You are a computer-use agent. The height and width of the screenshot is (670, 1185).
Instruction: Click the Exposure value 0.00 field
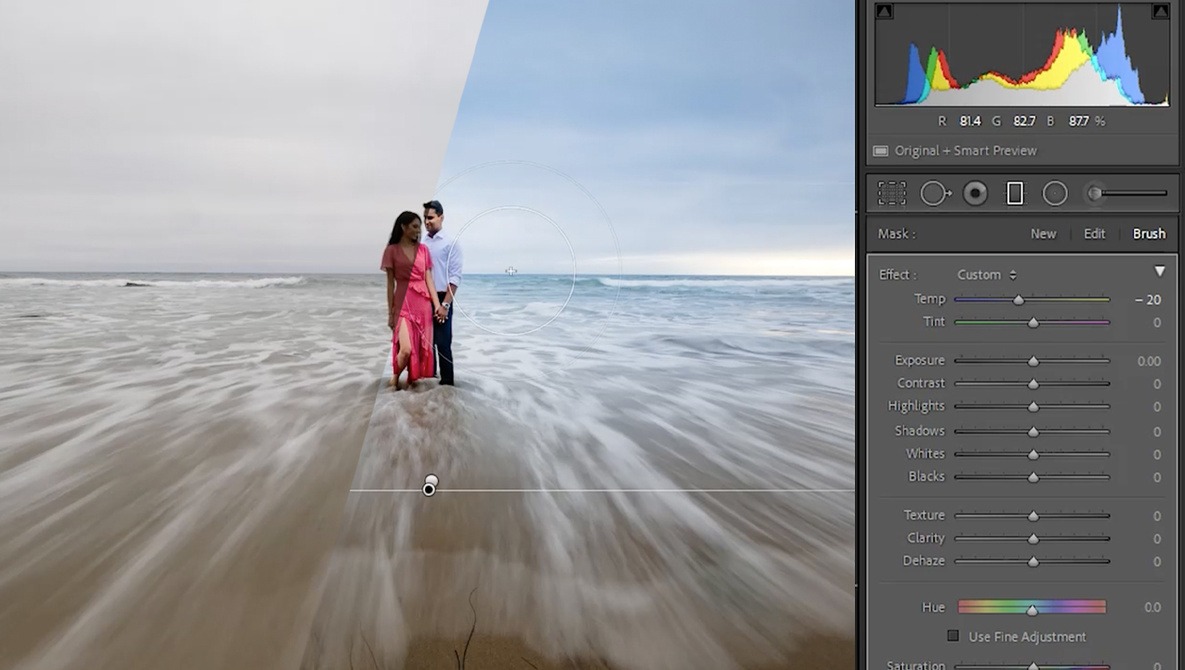coord(1149,361)
